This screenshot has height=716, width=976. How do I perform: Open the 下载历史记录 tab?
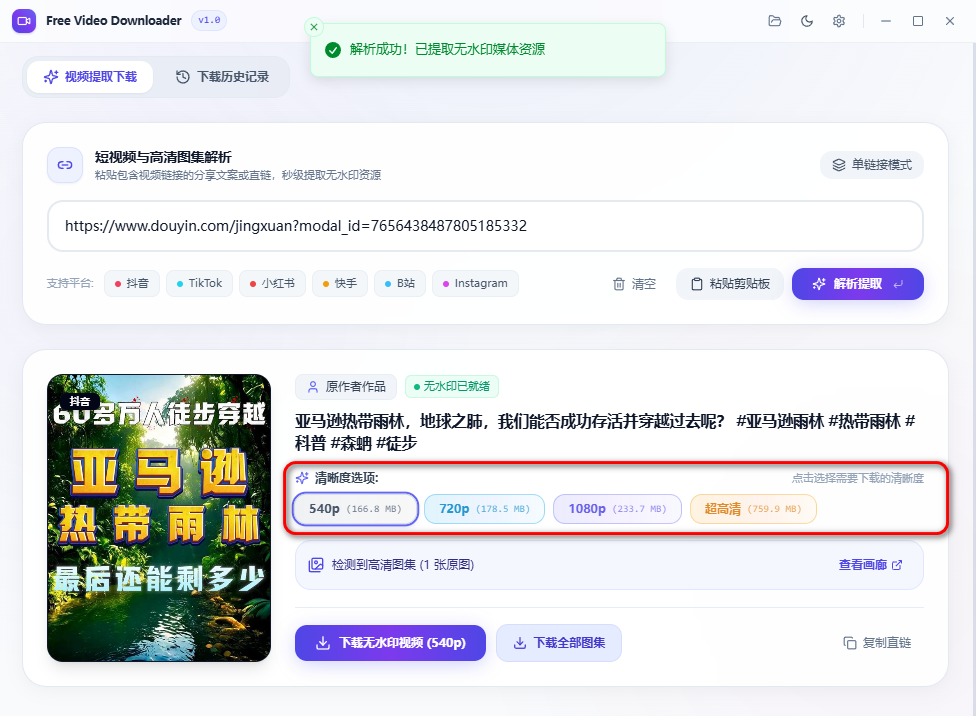[222, 77]
